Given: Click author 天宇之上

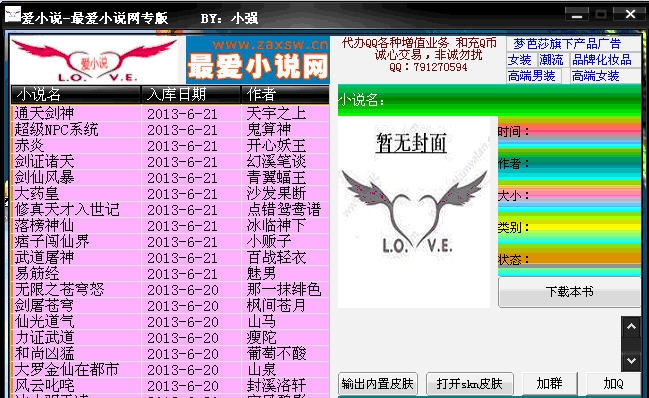Looking at the screenshot, I should coord(276,113).
